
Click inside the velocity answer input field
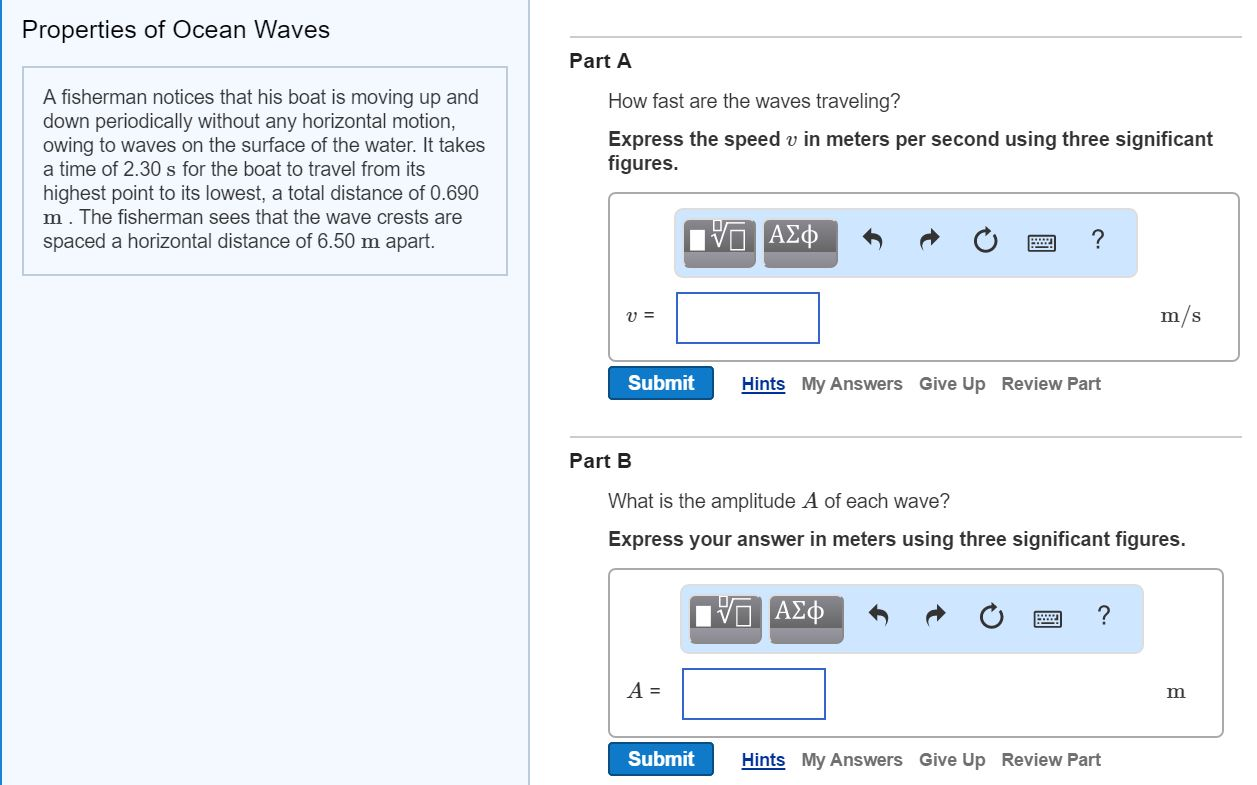[x=747, y=317]
